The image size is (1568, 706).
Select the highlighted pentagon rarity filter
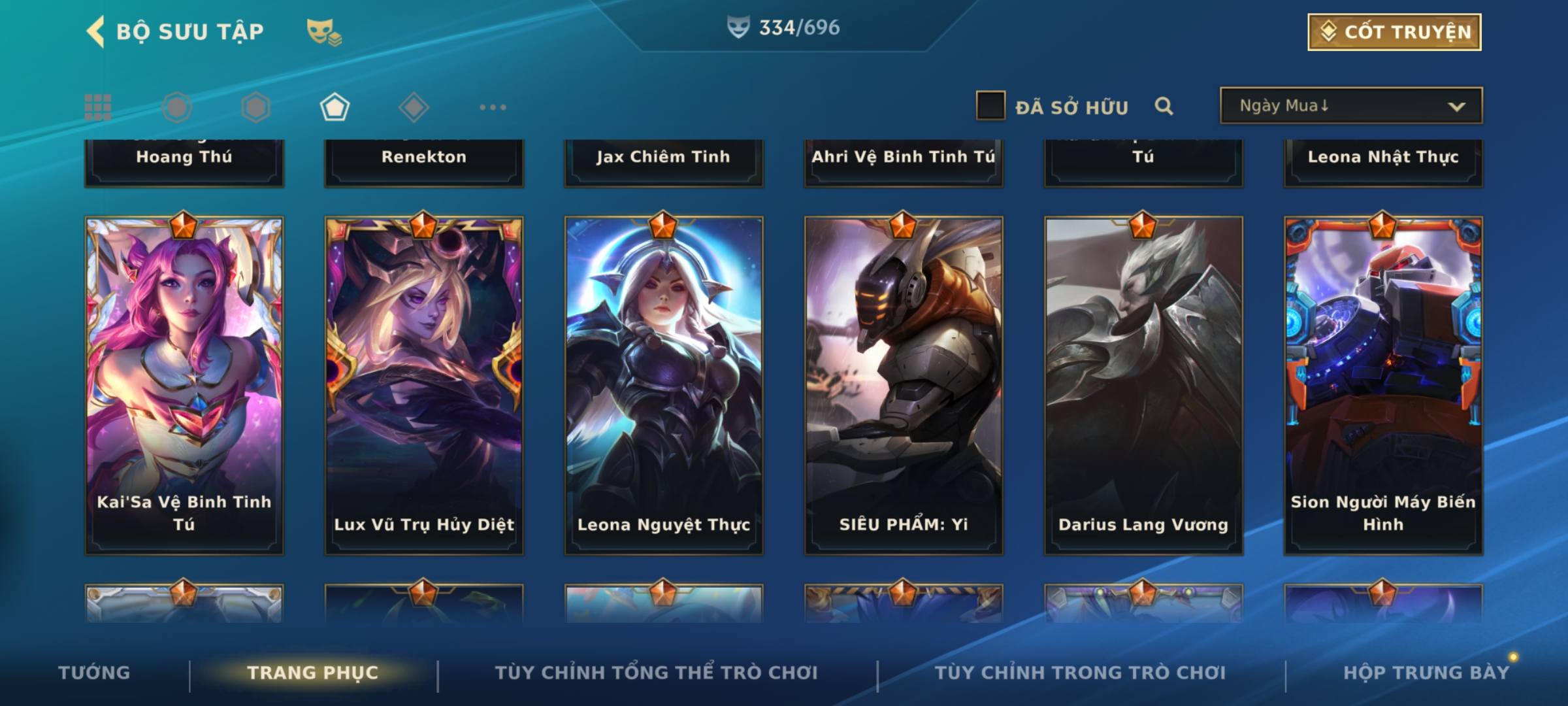click(x=335, y=107)
